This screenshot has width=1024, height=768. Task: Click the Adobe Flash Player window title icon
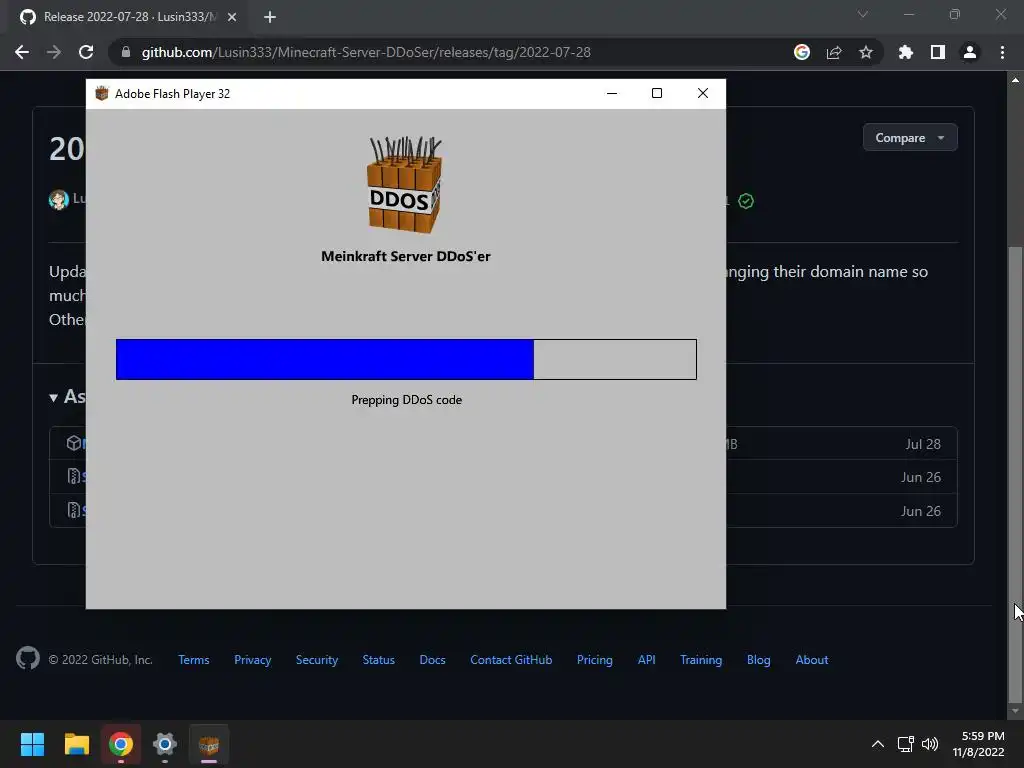[102, 93]
